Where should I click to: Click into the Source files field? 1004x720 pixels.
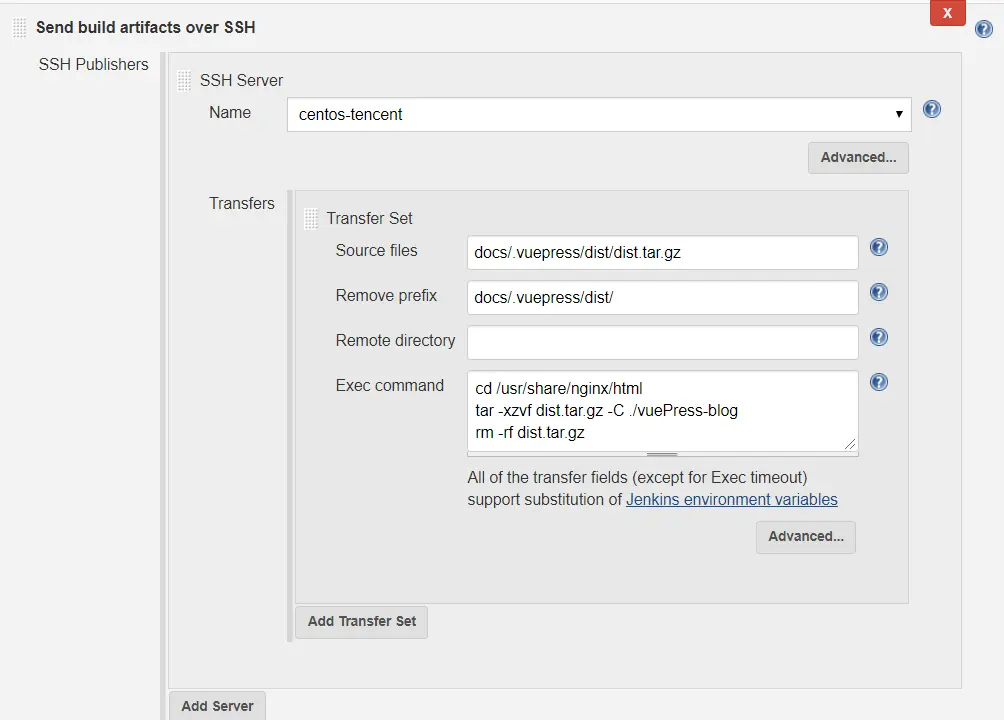tap(662, 253)
